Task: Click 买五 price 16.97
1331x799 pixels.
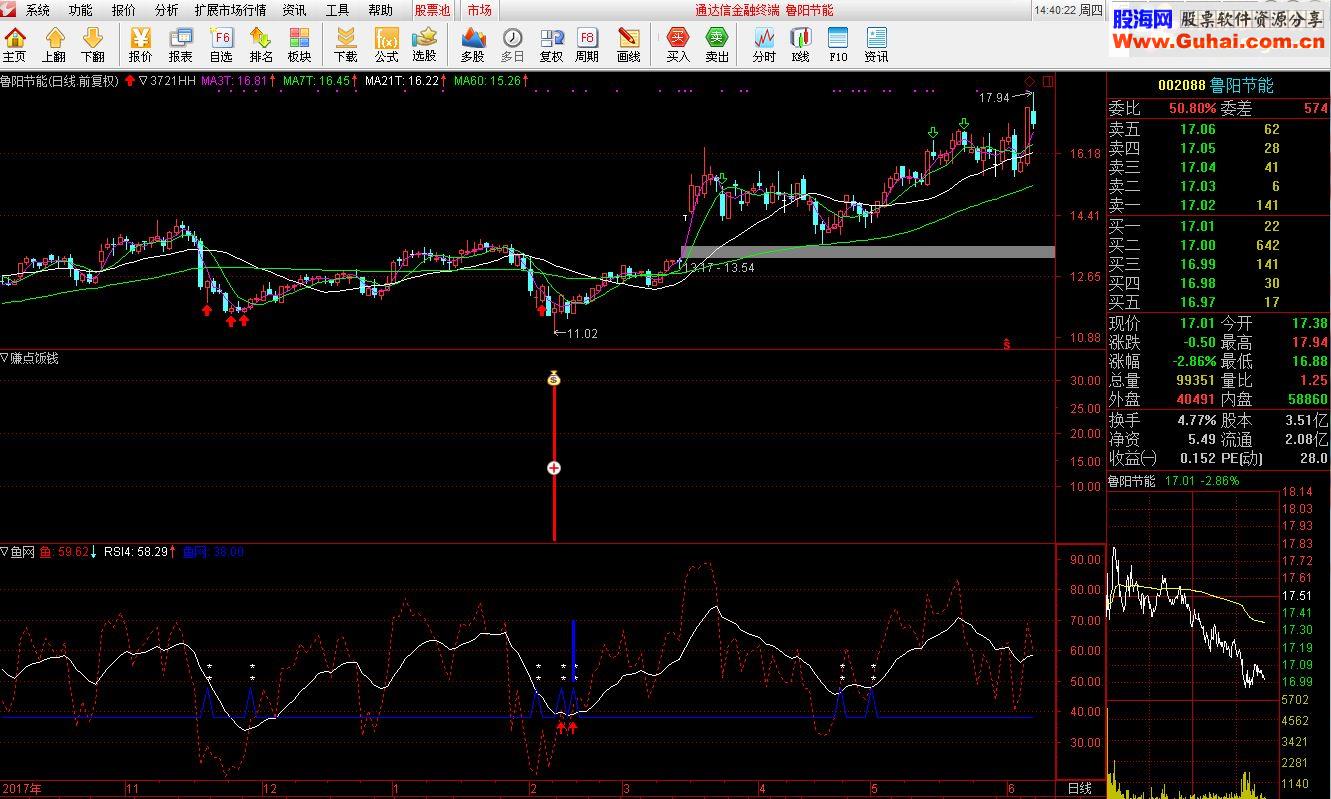Action: (x=1197, y=302)
